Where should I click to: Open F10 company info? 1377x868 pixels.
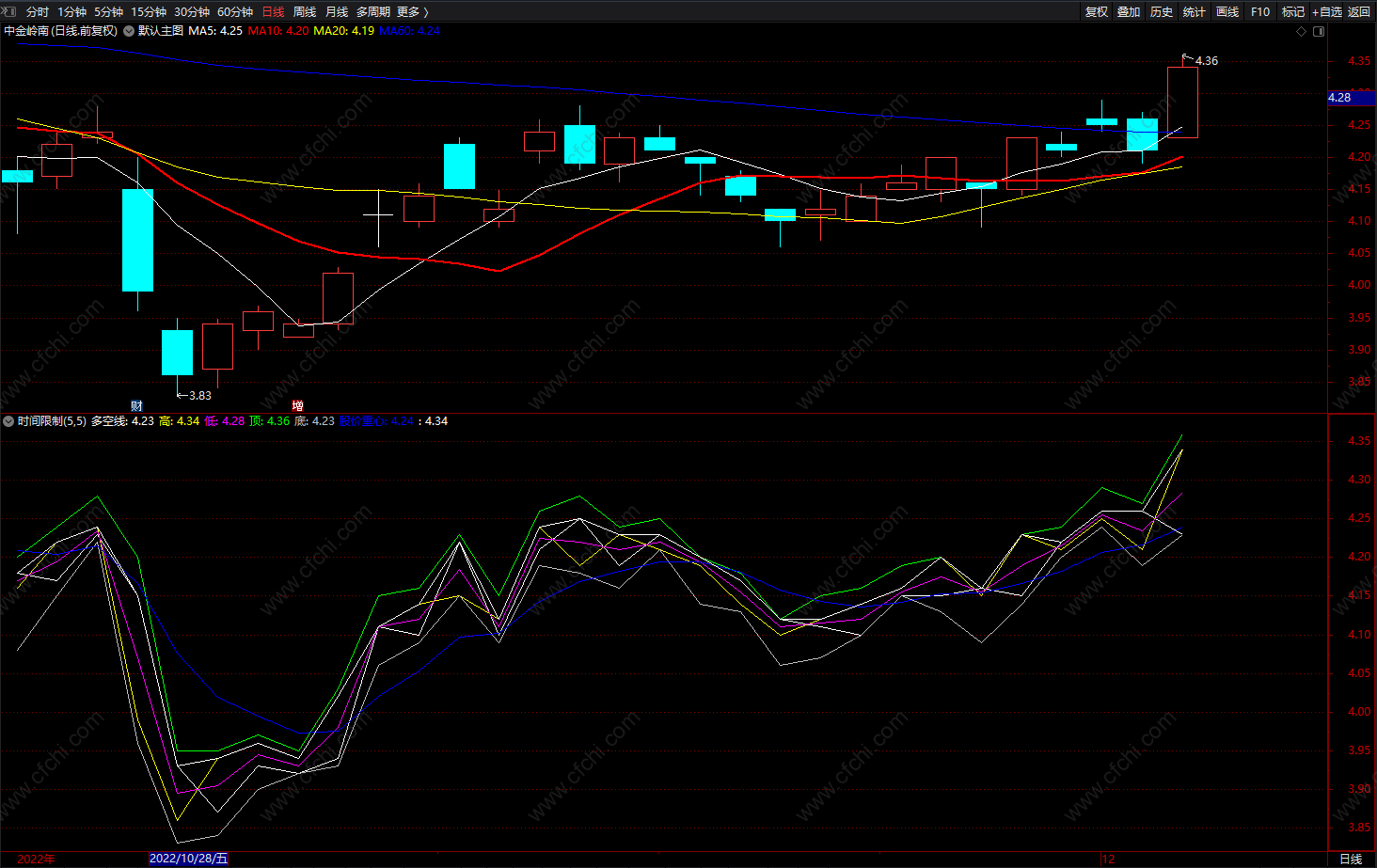point(1260,11)
